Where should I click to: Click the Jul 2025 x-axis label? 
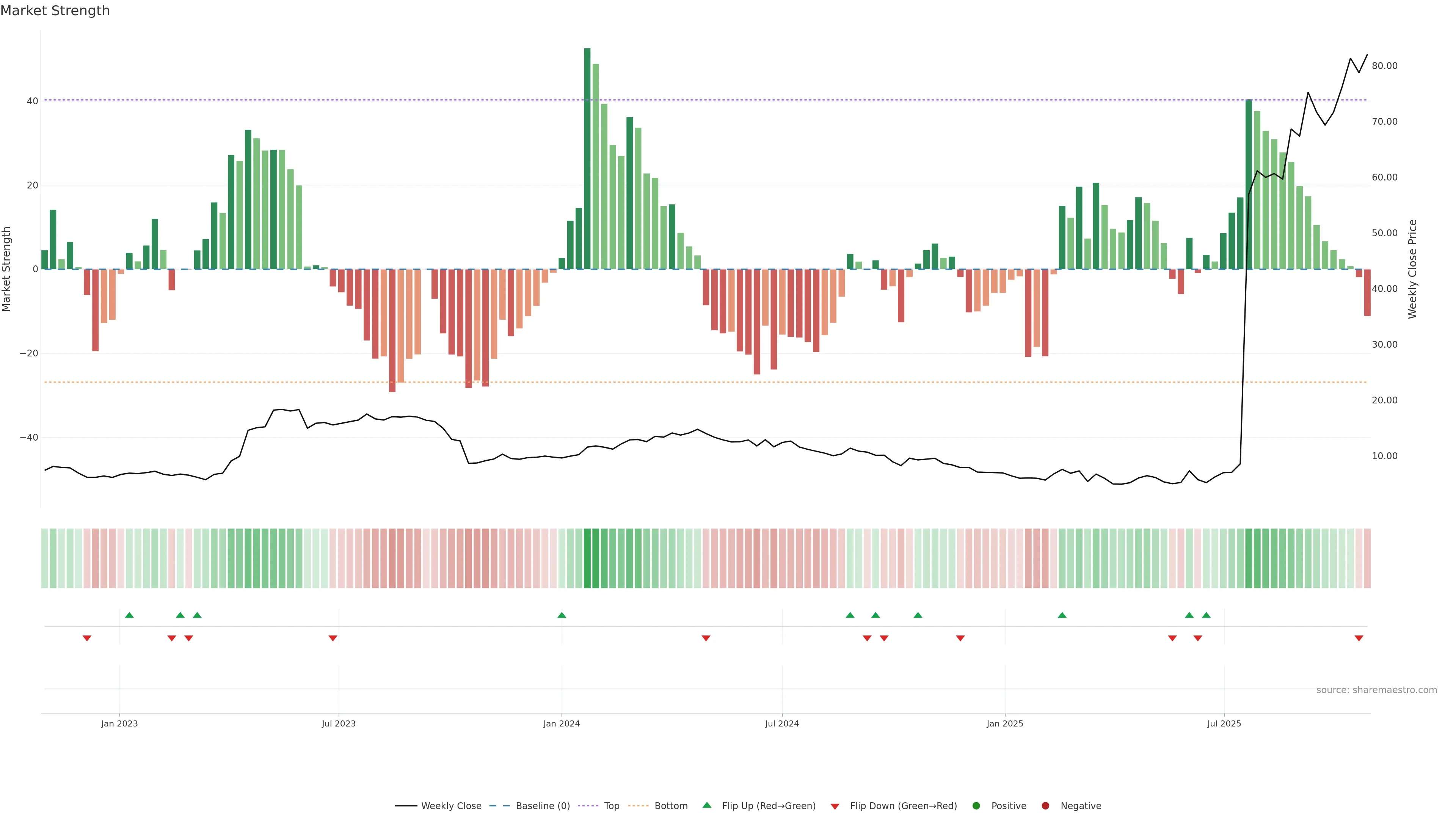(1224, 723)
